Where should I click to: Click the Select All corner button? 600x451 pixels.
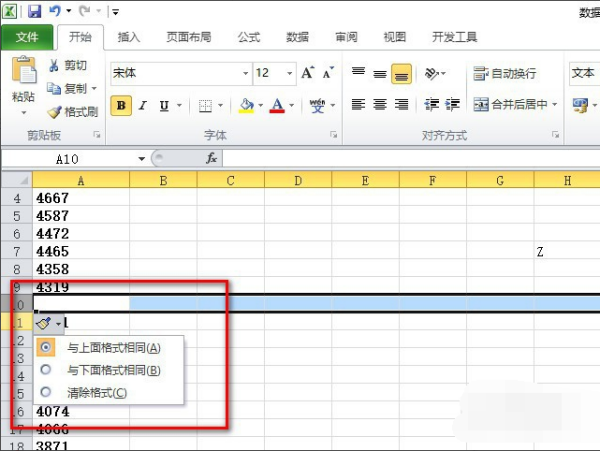click(16, 180)
